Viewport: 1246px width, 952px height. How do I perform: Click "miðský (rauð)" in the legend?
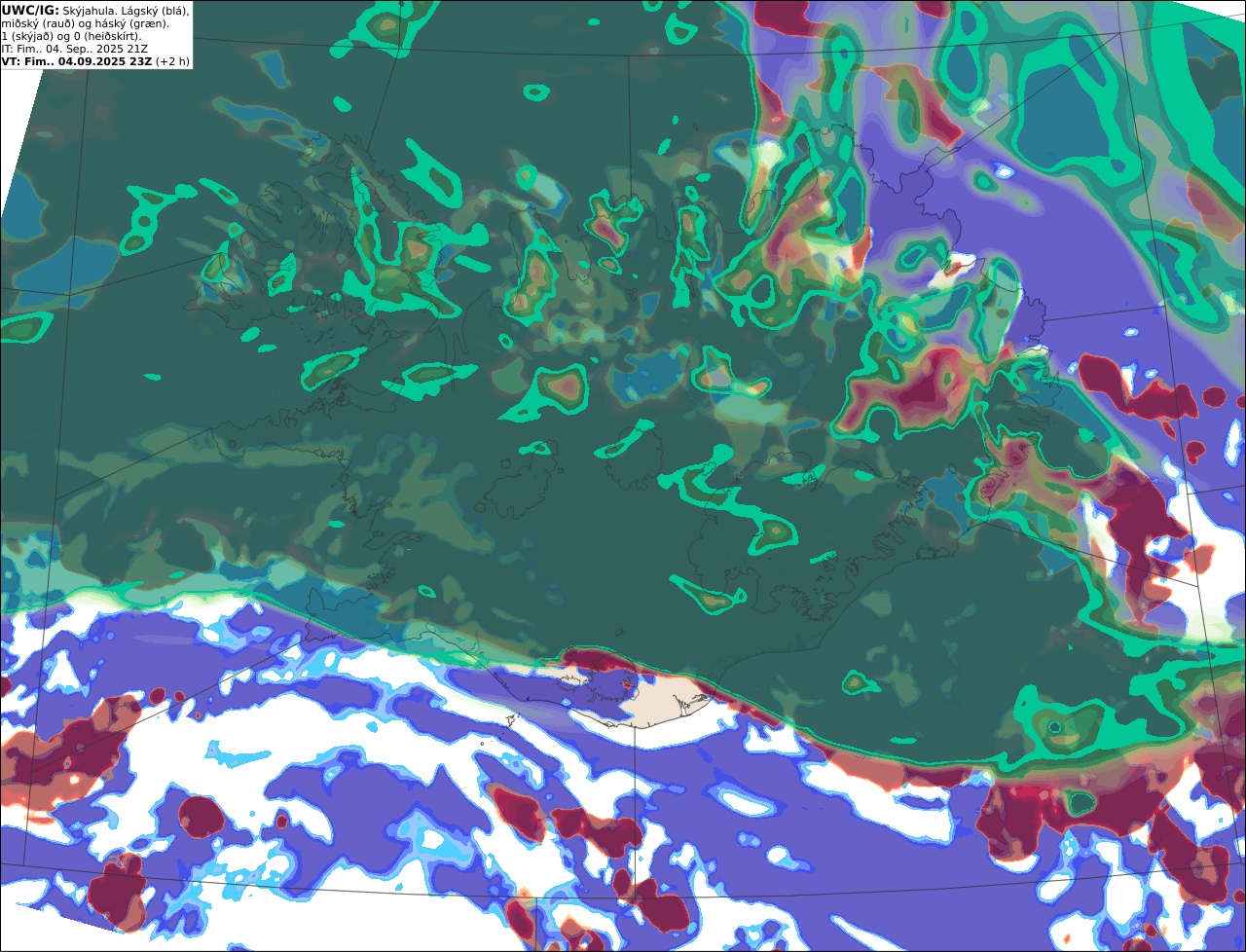tap(38, 24)
